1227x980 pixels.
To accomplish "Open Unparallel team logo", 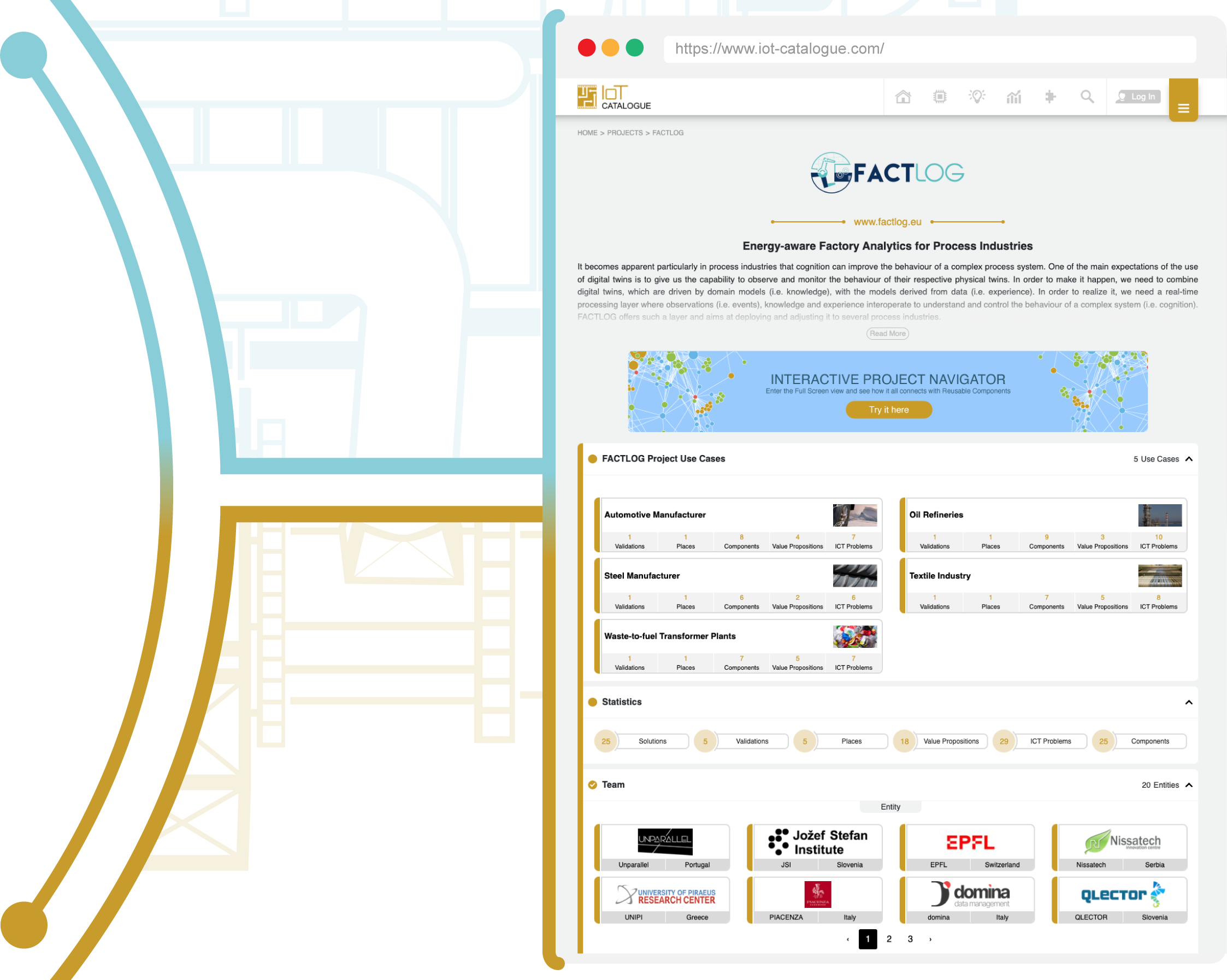I will (x=665, y=842).
